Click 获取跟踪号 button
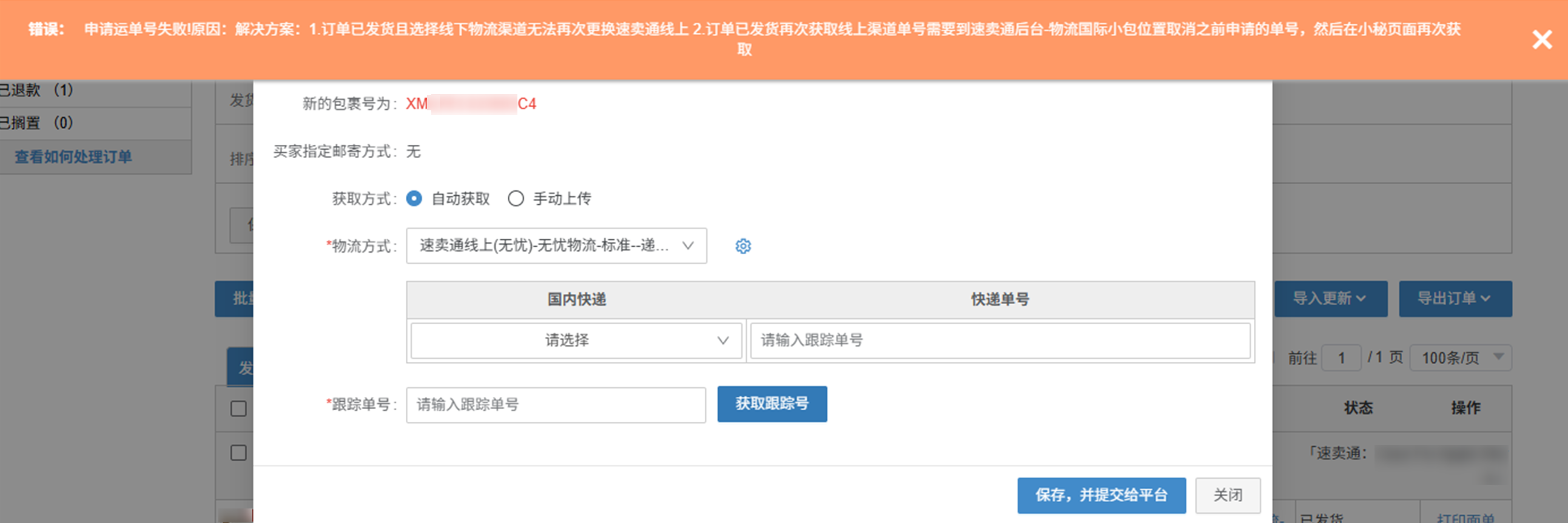This screenshot has height=523, width=1568. point(771,404)
